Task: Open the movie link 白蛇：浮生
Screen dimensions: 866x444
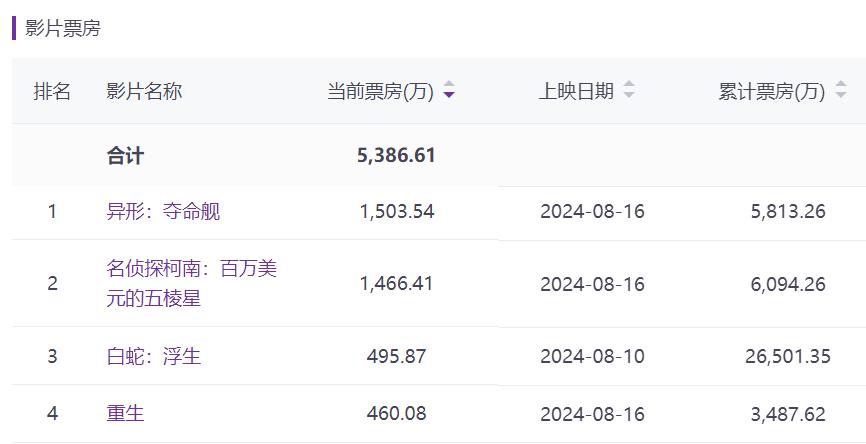Action: 153,356
